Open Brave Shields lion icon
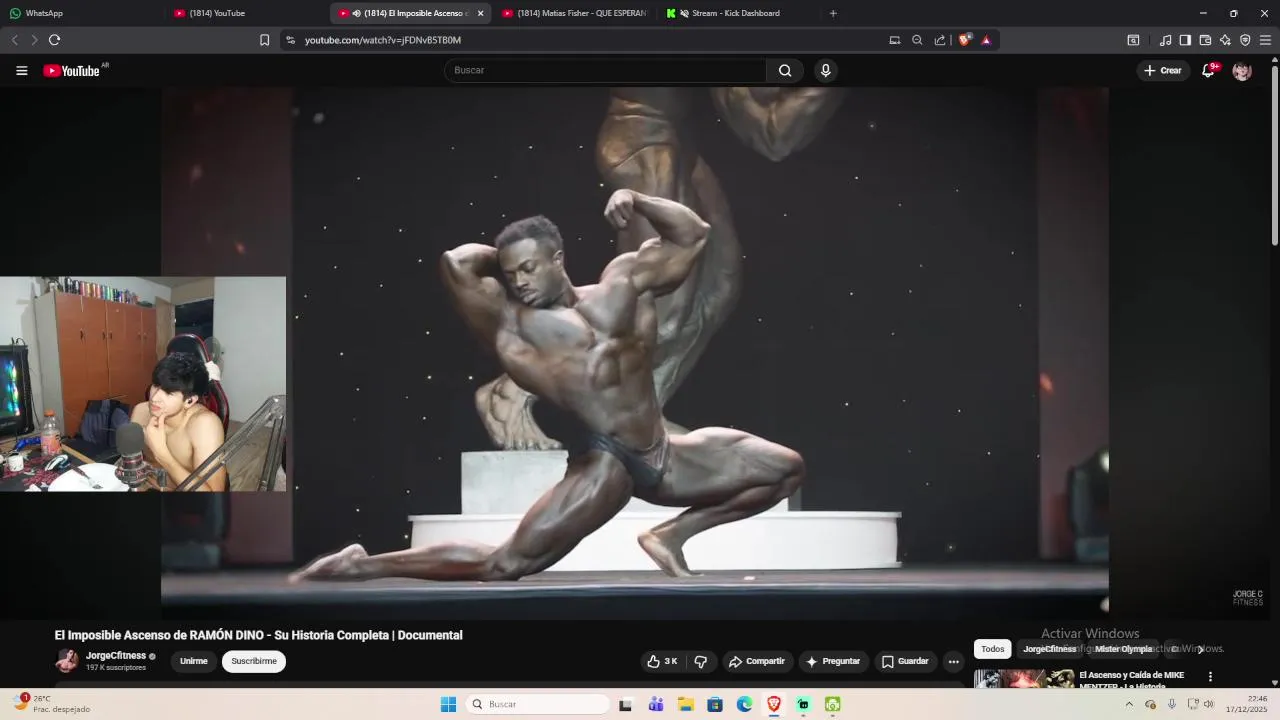Screen dimensions: 1280x720 point(964,40)
